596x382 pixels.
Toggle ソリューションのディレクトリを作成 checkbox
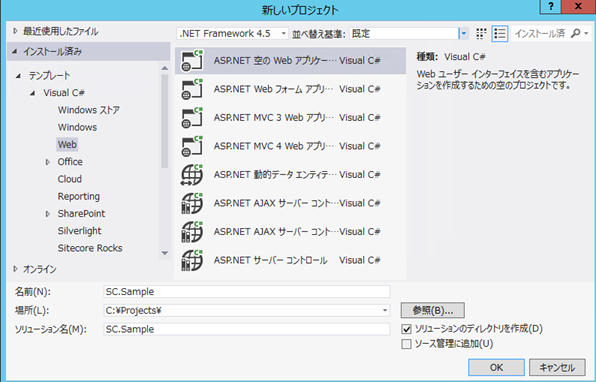pyautogui.click(x=406, y=329)
